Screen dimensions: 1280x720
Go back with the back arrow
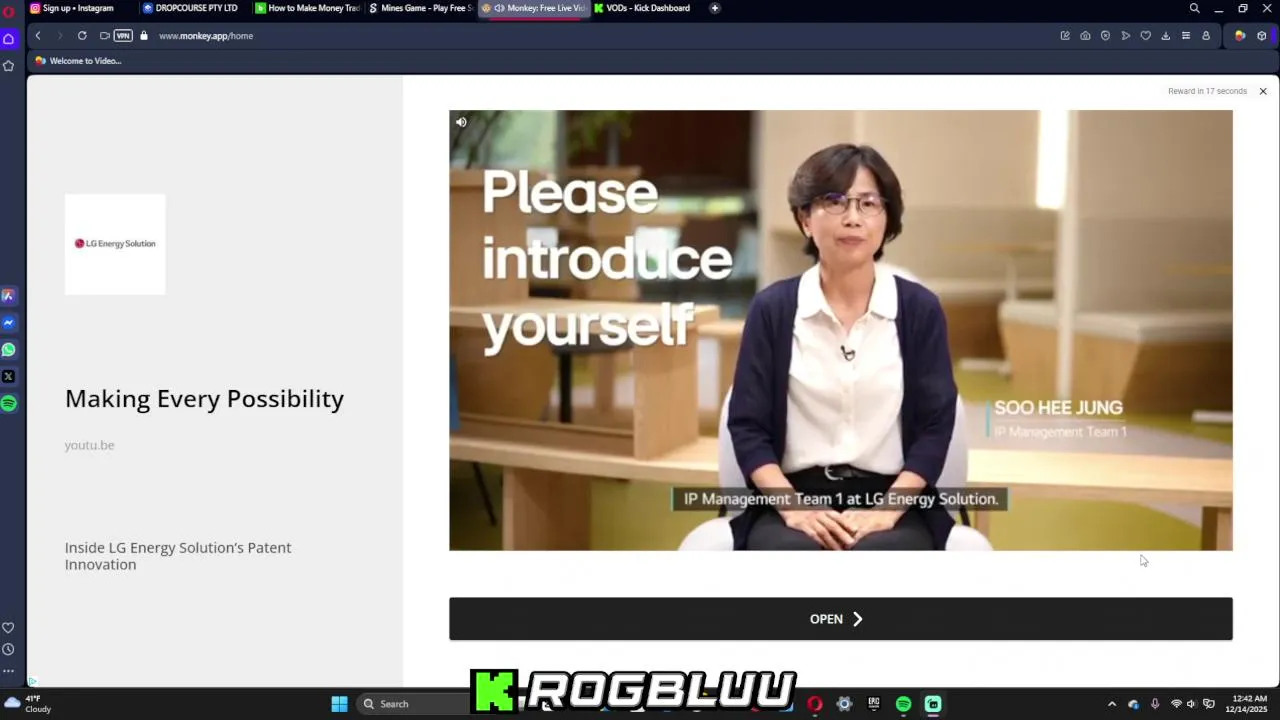(38, 36)
